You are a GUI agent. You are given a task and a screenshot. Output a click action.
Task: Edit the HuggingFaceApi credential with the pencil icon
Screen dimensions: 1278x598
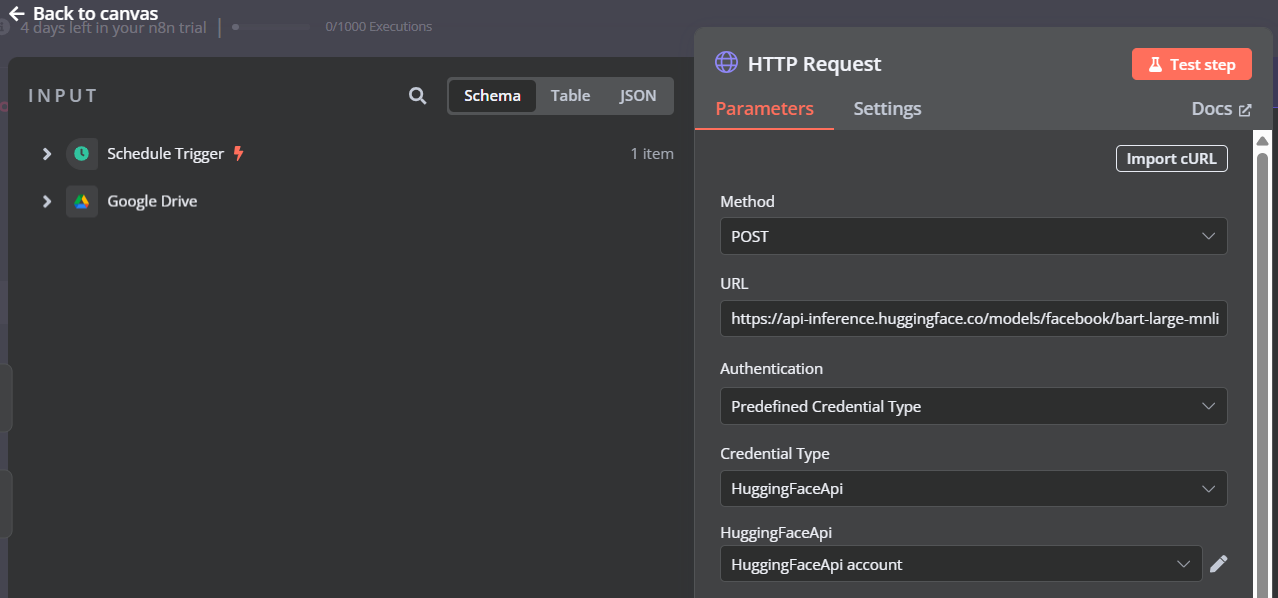click(x=1219, y=563)
